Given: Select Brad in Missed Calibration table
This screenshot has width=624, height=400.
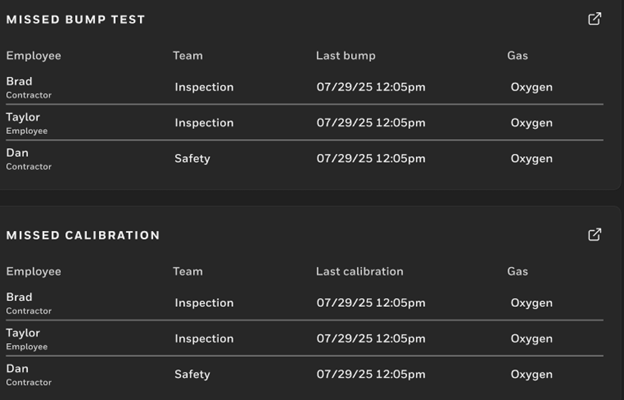Looking at the screenshot, I should 19,297.
